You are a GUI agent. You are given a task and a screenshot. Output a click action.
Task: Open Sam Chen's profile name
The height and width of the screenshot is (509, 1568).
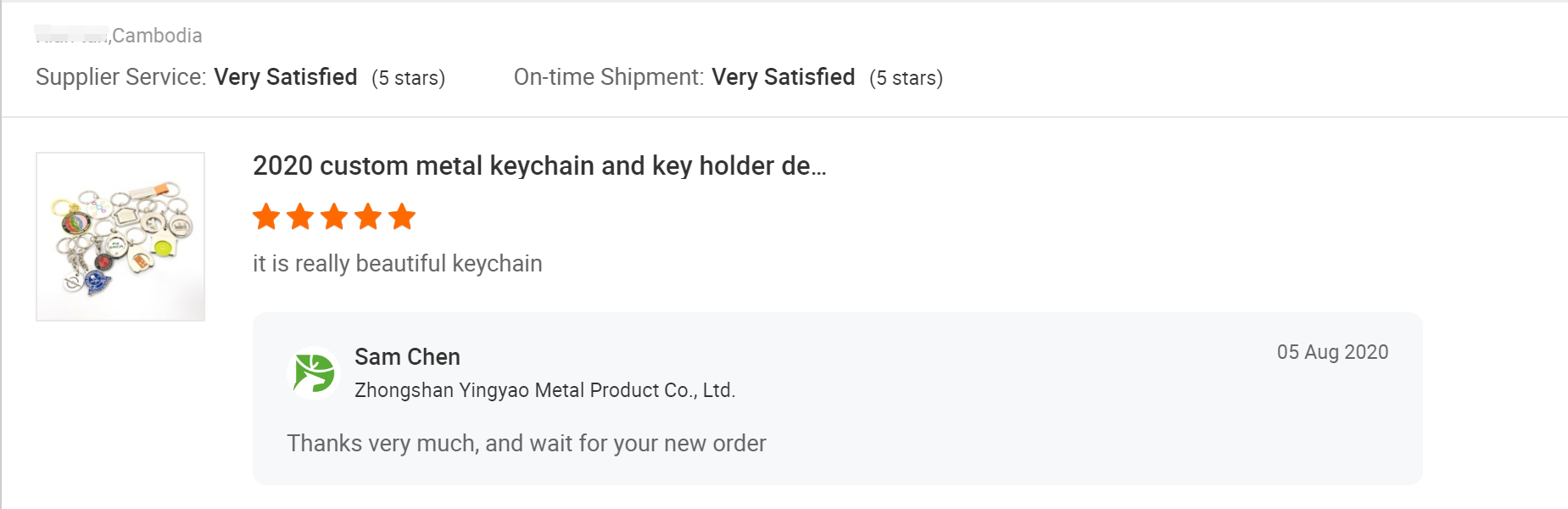[x=407, y=357]
